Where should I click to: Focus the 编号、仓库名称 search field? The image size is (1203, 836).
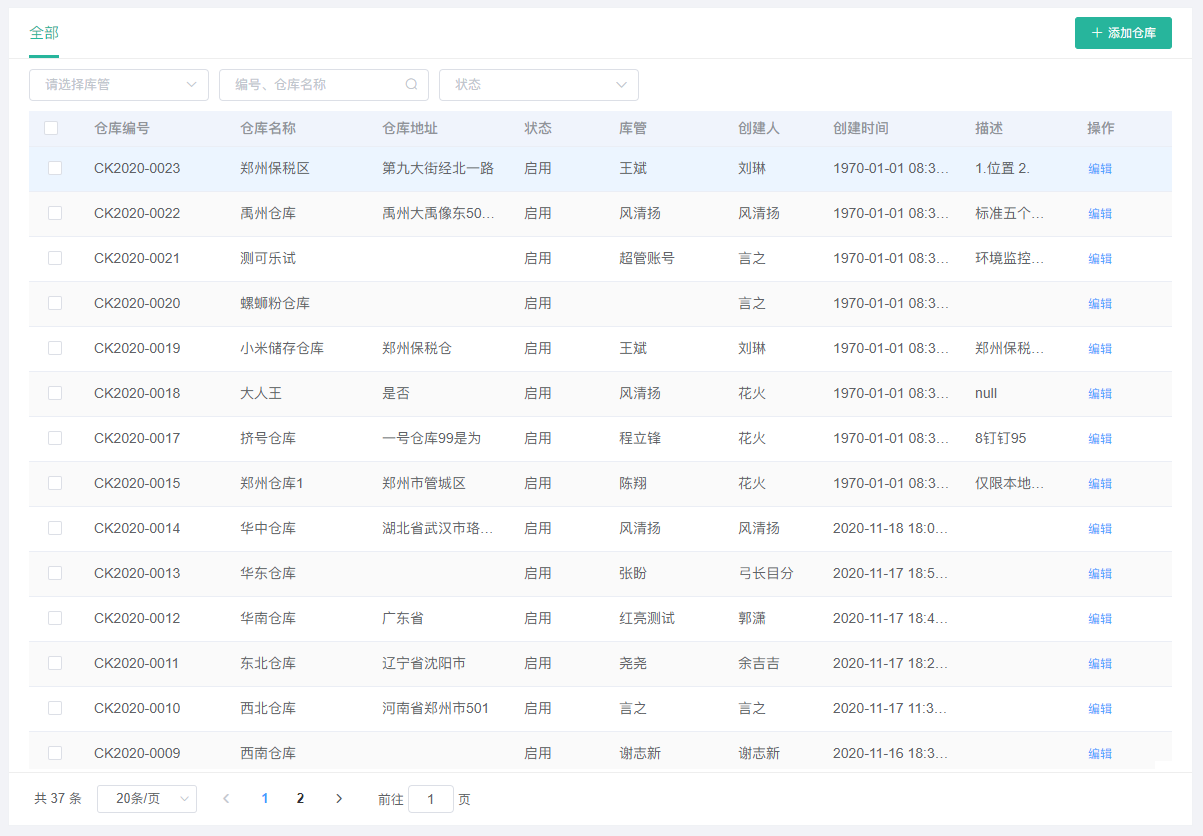[324, 85]
